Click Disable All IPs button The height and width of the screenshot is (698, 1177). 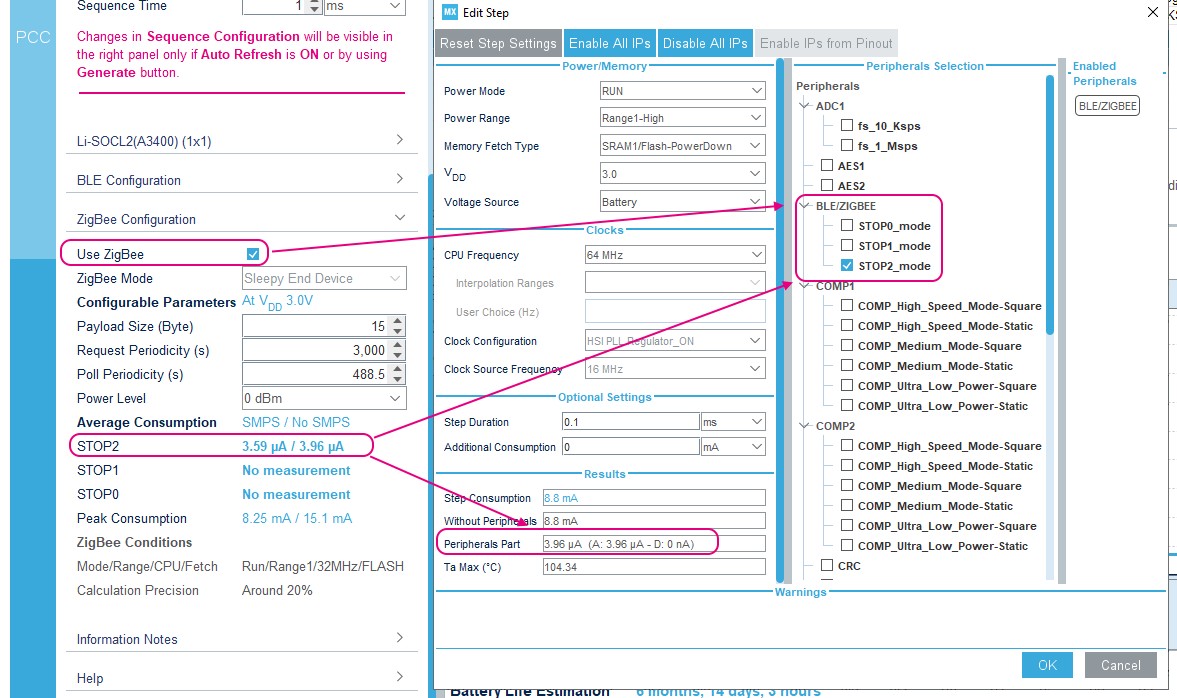[x=705, y=44]
